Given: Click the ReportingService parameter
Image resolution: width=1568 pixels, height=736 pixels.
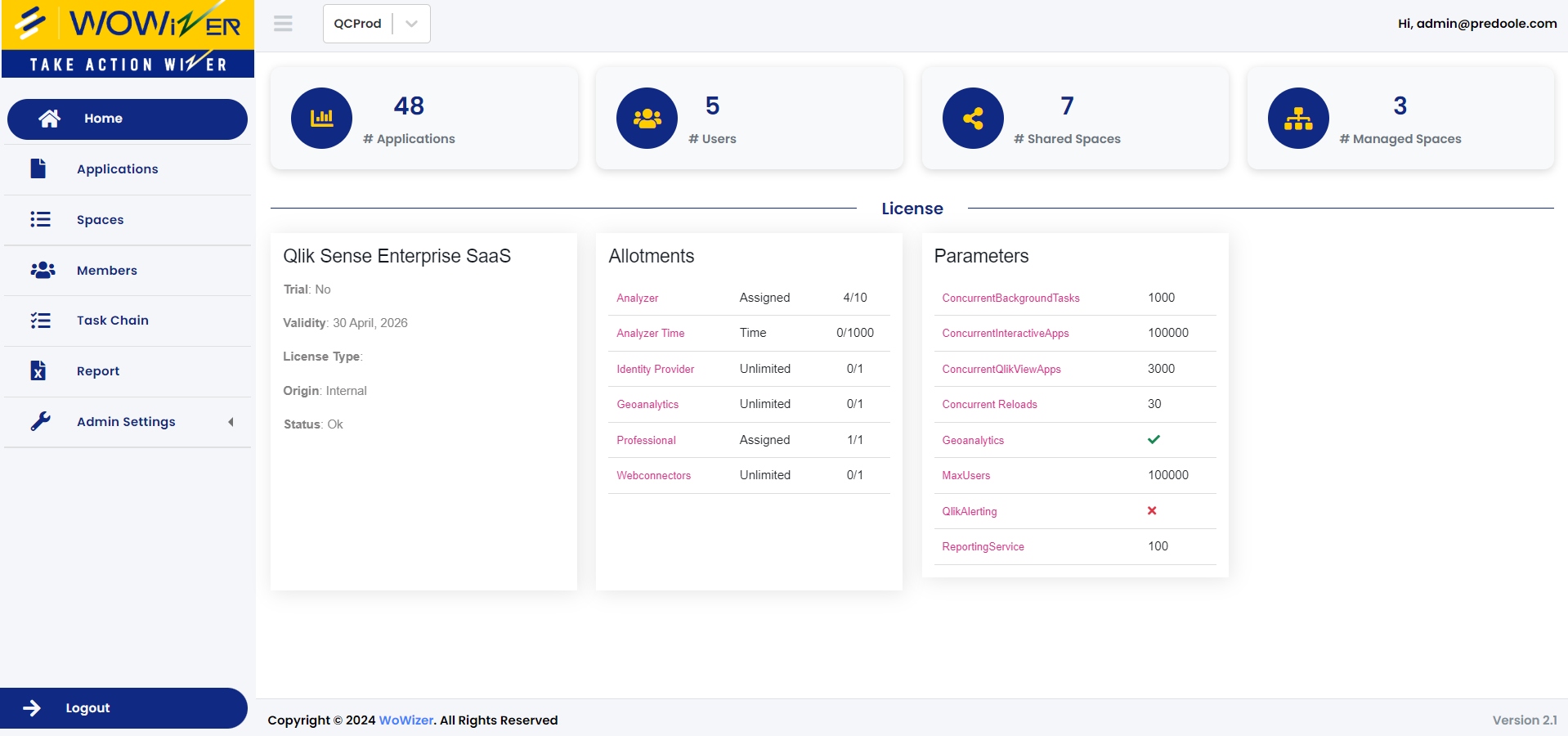Looking at the screenshot, I should click(x=983, y=547).
